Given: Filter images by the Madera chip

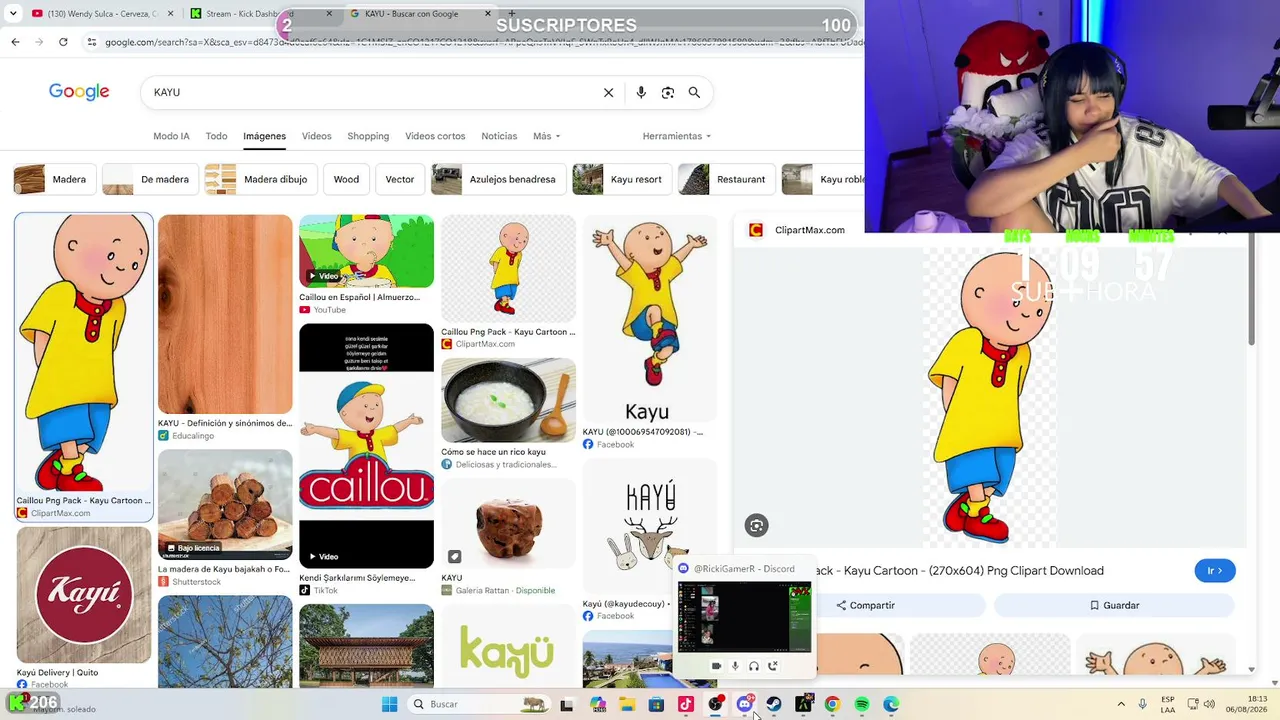Looking at the screenshot, I should click(55, 179).
